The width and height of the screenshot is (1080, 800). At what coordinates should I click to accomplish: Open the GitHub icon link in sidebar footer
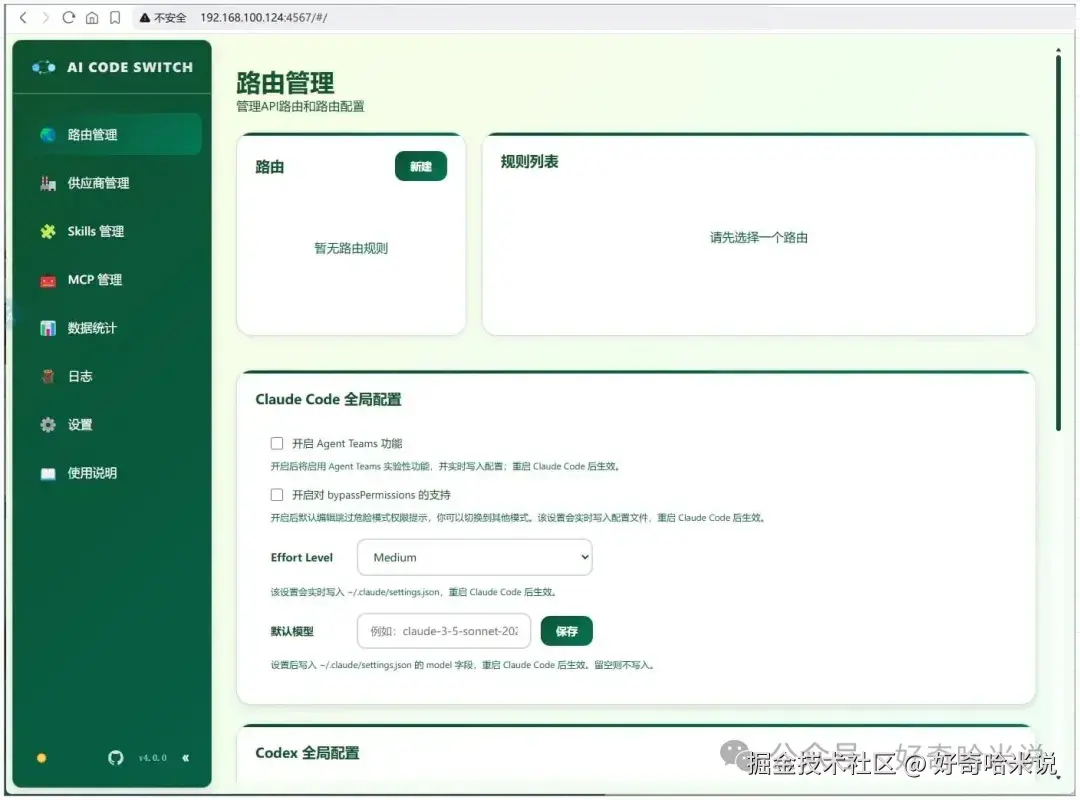click(116, 758)
